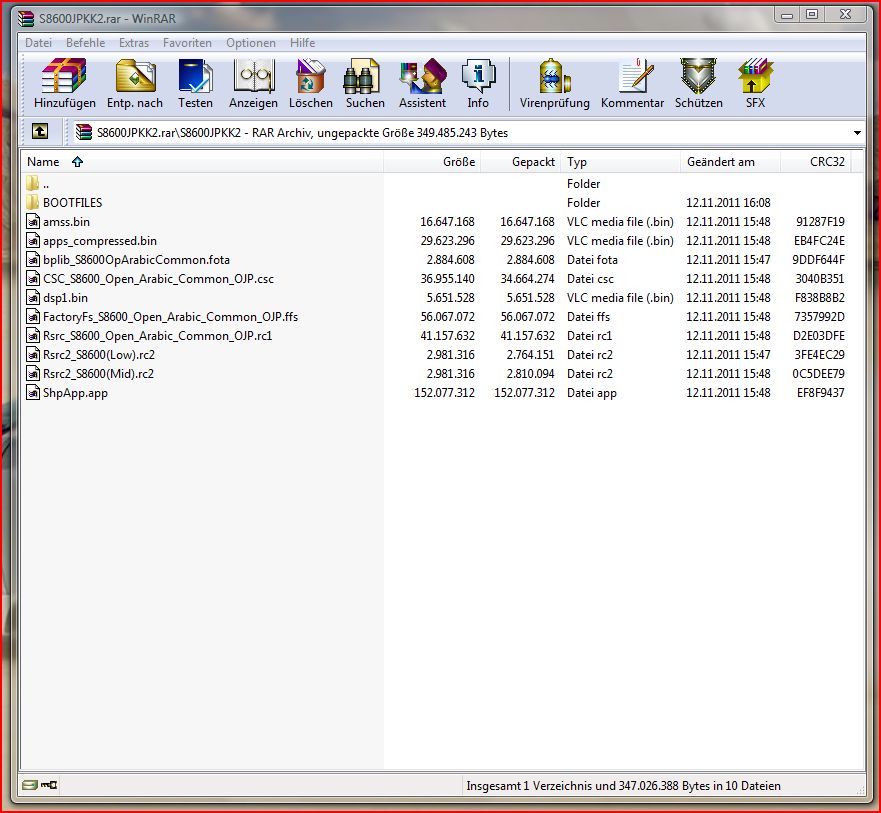Screen dimensions: 881x813
Task: Open the Extras menu
Action: click(x=134, y=43)
